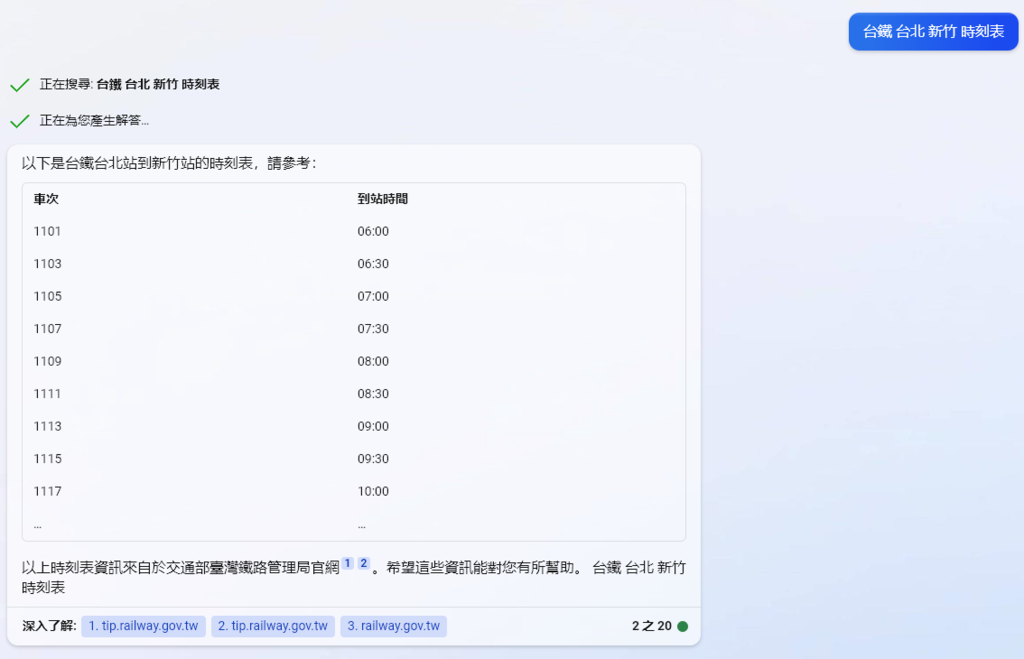Click the green check beside 正在搜尋
The width and height of the screenshot is (1024, 659).
tap(20, 85)
